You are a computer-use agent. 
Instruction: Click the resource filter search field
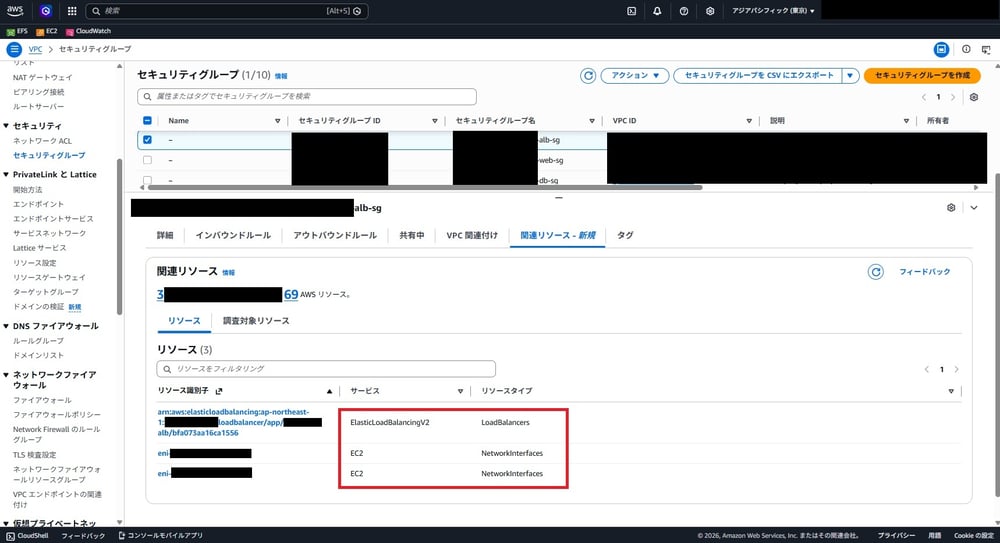coord(326,369)
